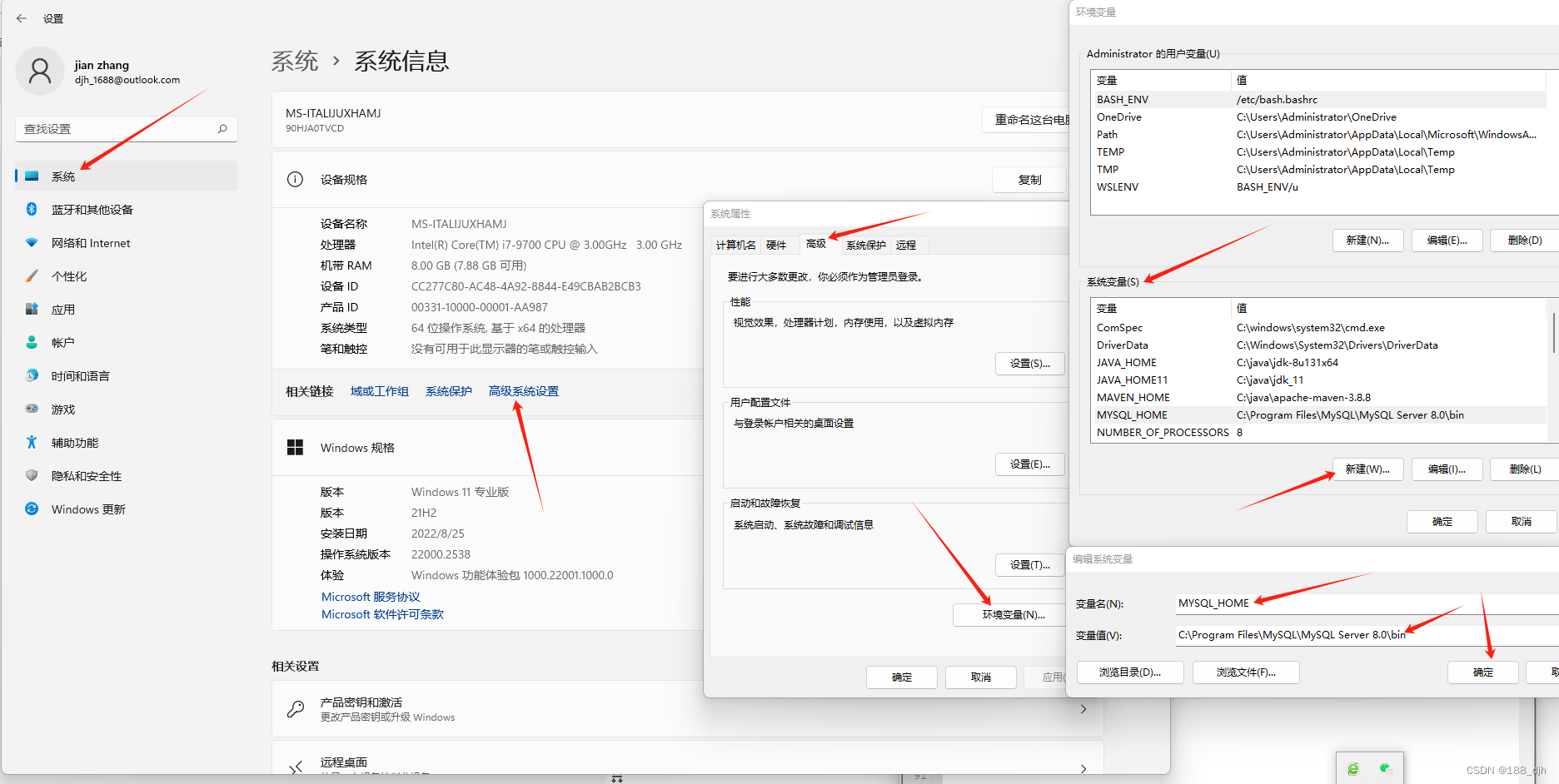Click the user avatar icon
This screenshot has width=1559, height=784.
(x=40, y=71)
